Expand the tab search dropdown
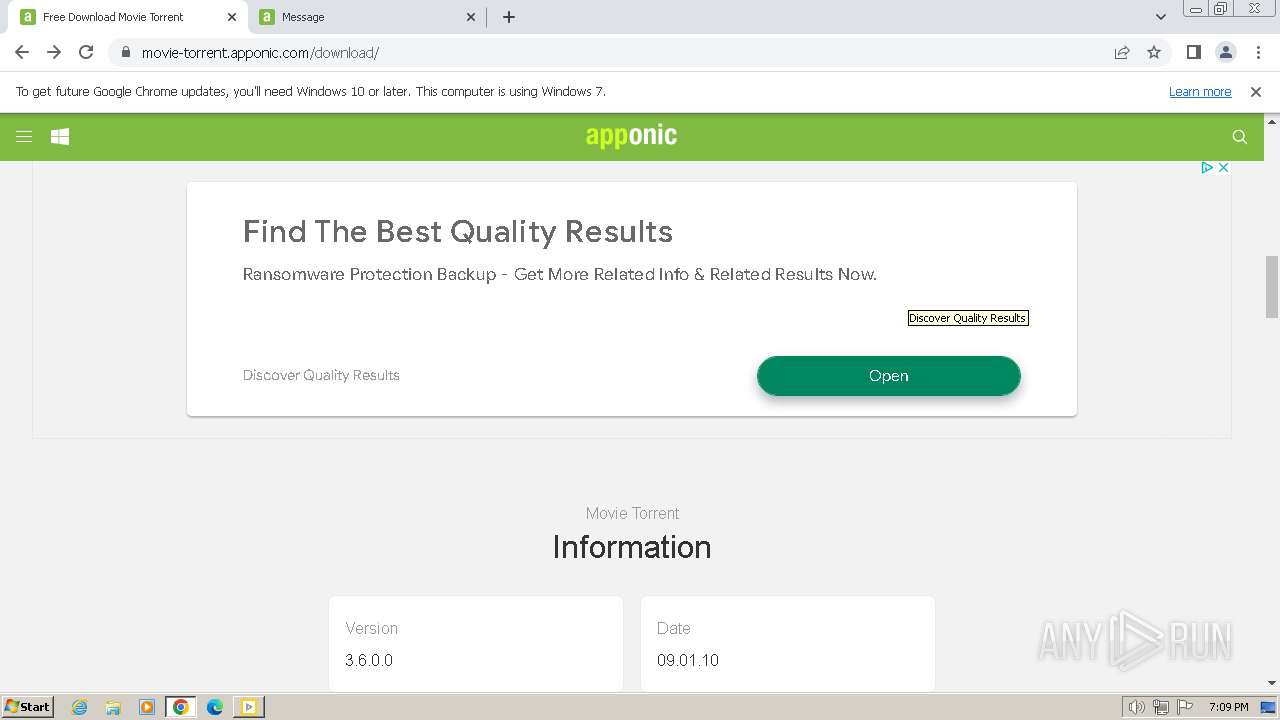1280x720 pixels. point(1161,17)
